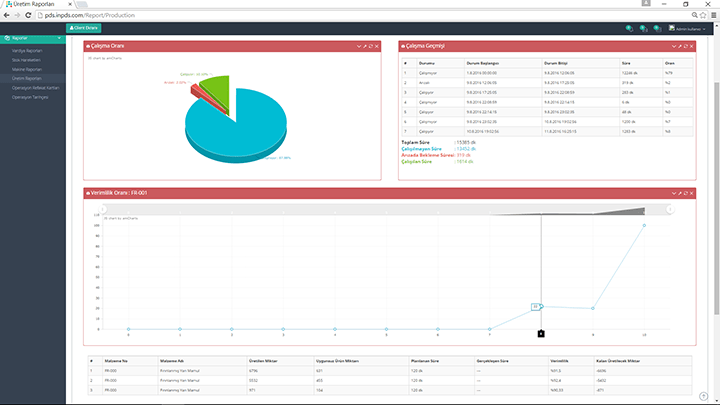Open settings wrench on Çalışma Geçmişi panel

[680, 46]
